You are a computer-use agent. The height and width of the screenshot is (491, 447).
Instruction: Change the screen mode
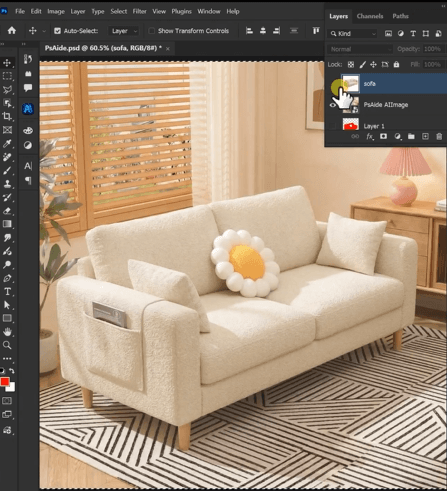click(7, 415)
